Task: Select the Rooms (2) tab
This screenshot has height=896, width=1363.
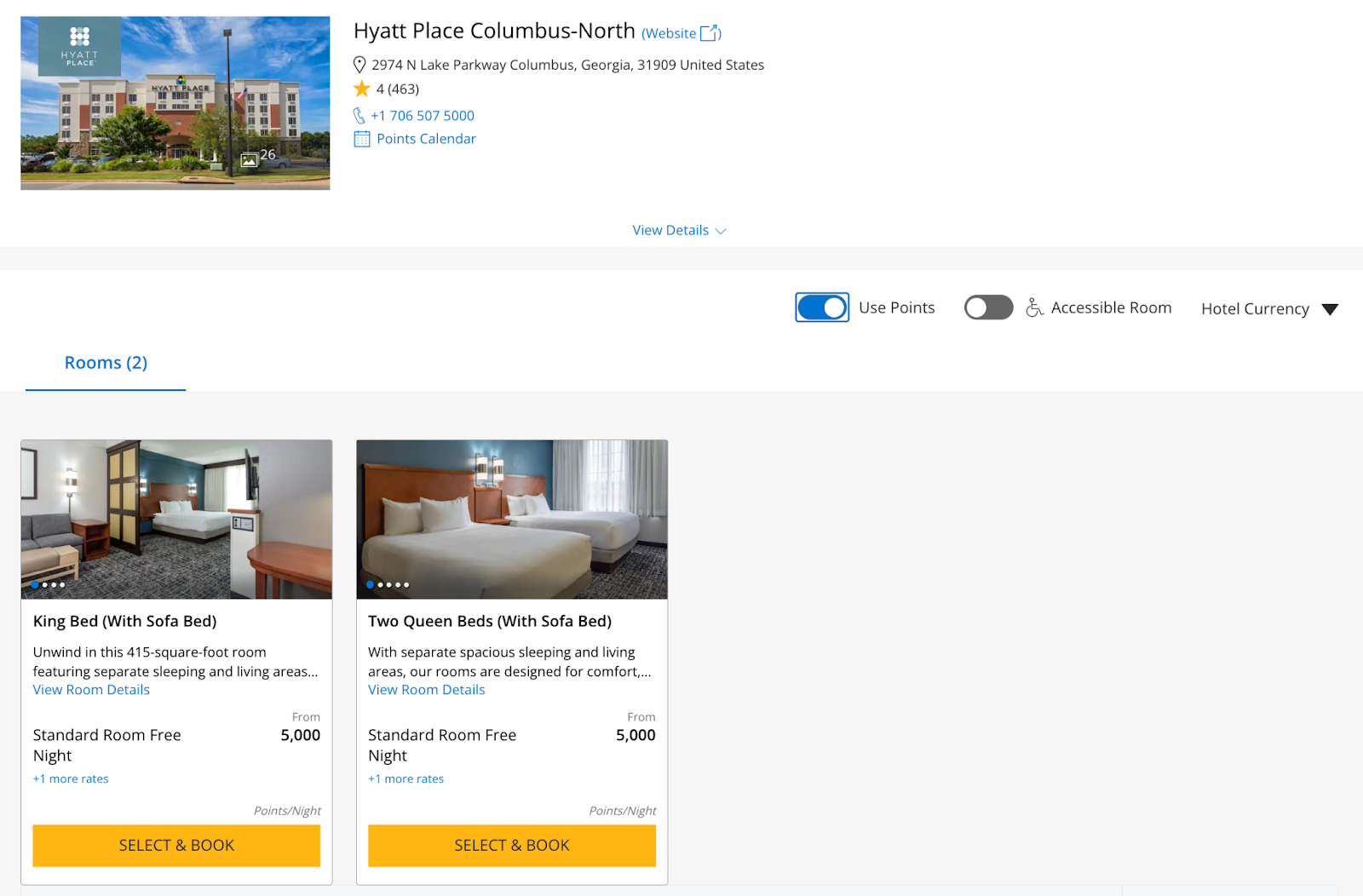Action: [x=106, y=363]
